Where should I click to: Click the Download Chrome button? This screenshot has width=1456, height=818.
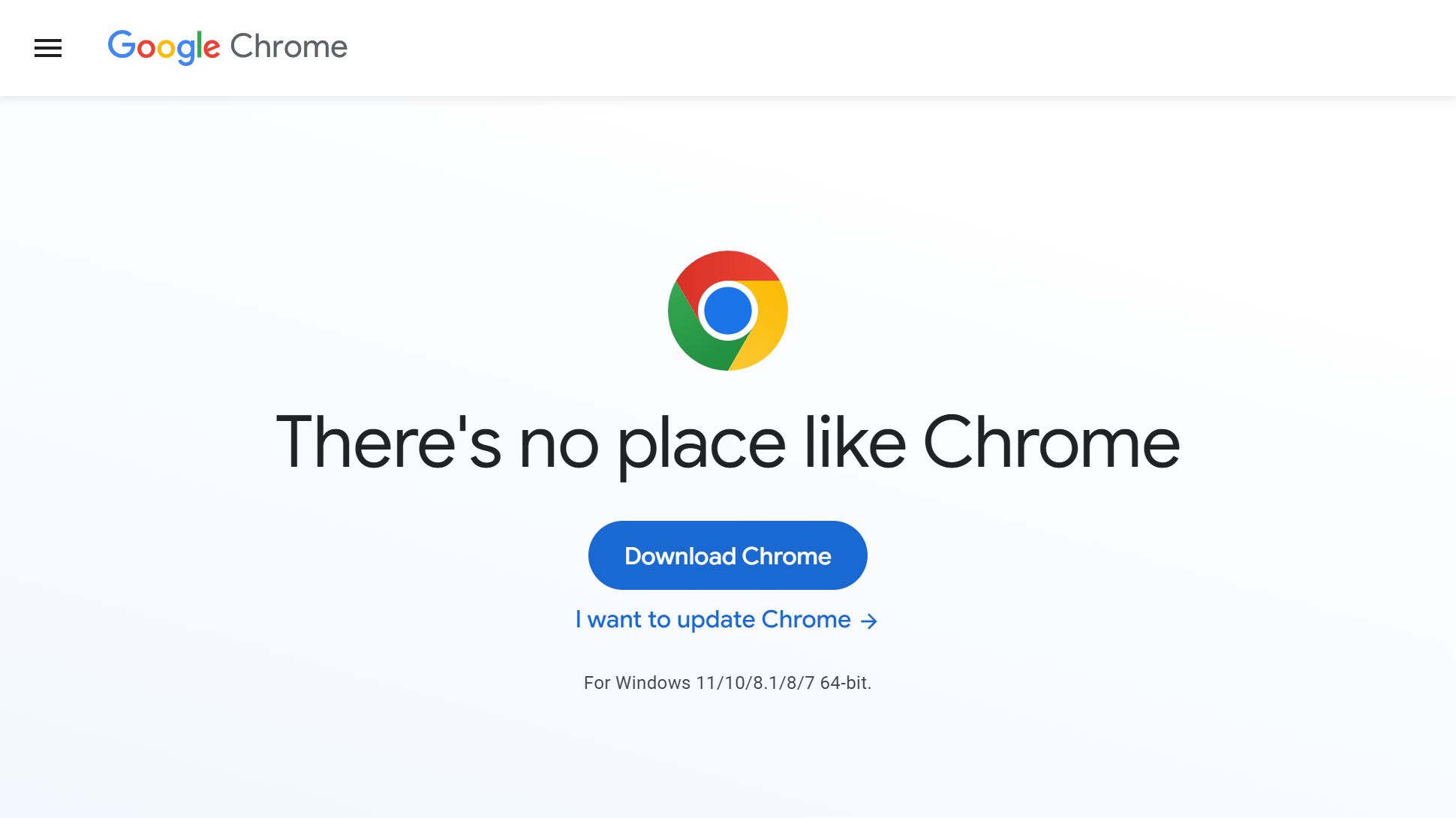tap(728, 555)
